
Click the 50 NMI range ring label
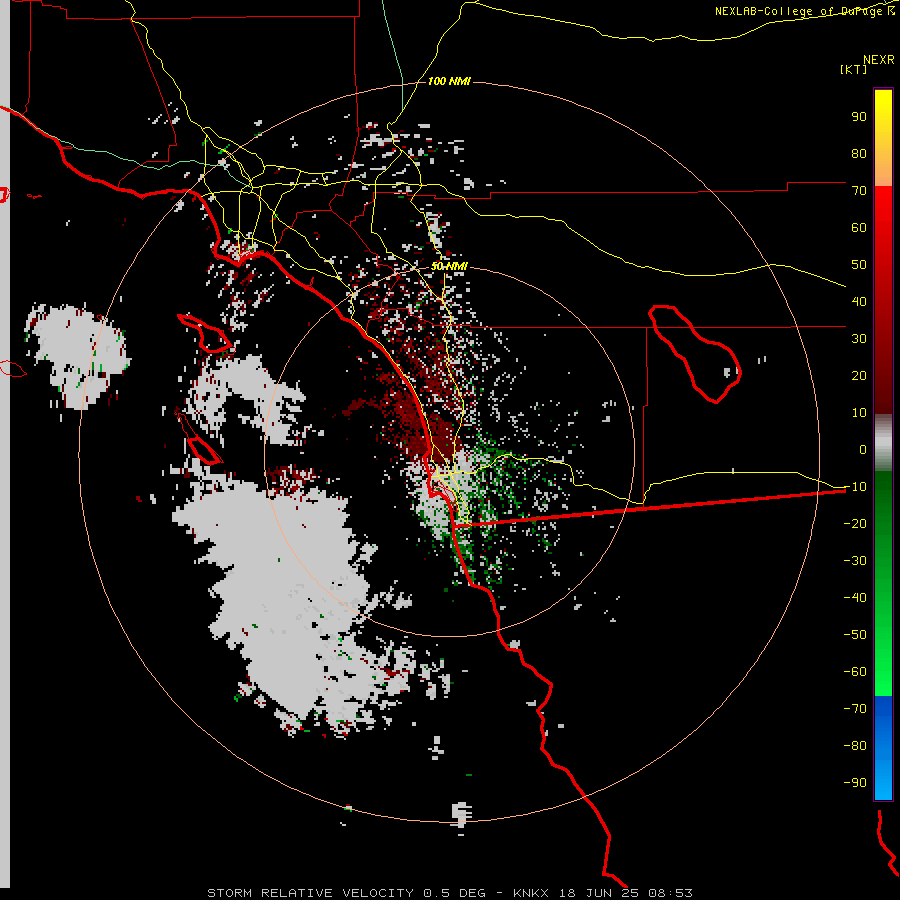(449, 266)
